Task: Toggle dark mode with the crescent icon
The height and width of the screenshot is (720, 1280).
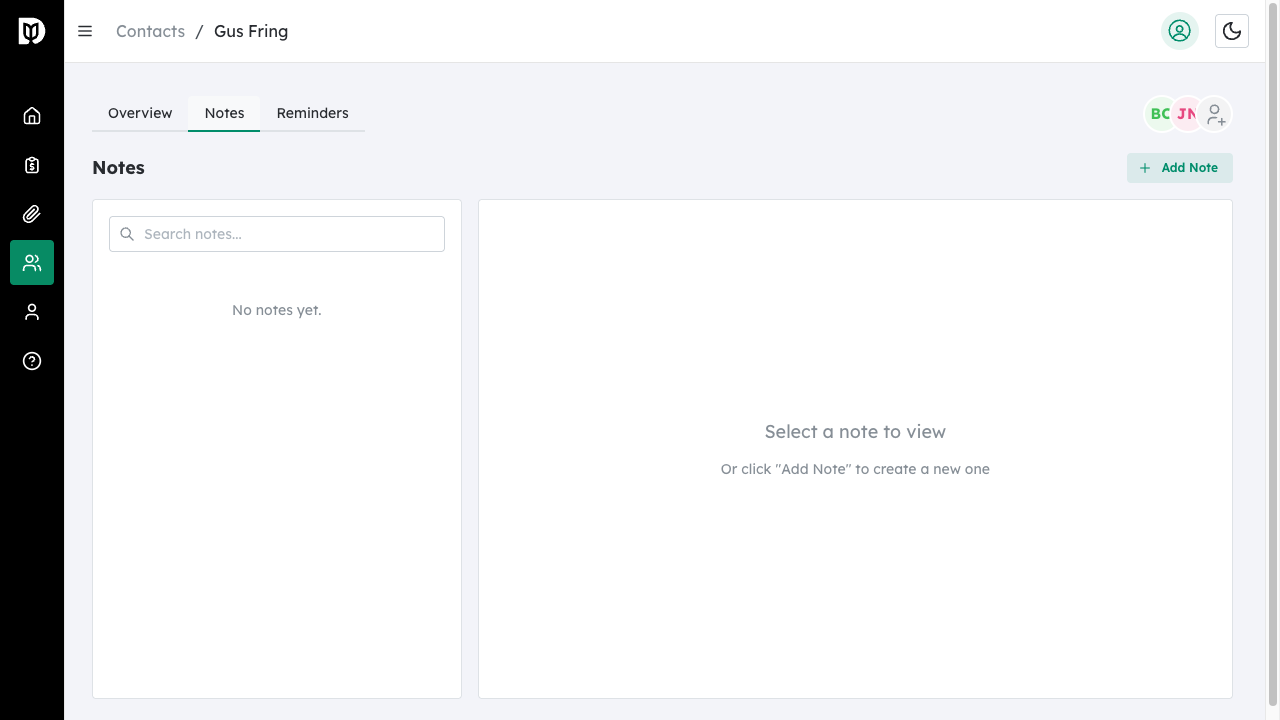Action: (x=1232, y=31)
